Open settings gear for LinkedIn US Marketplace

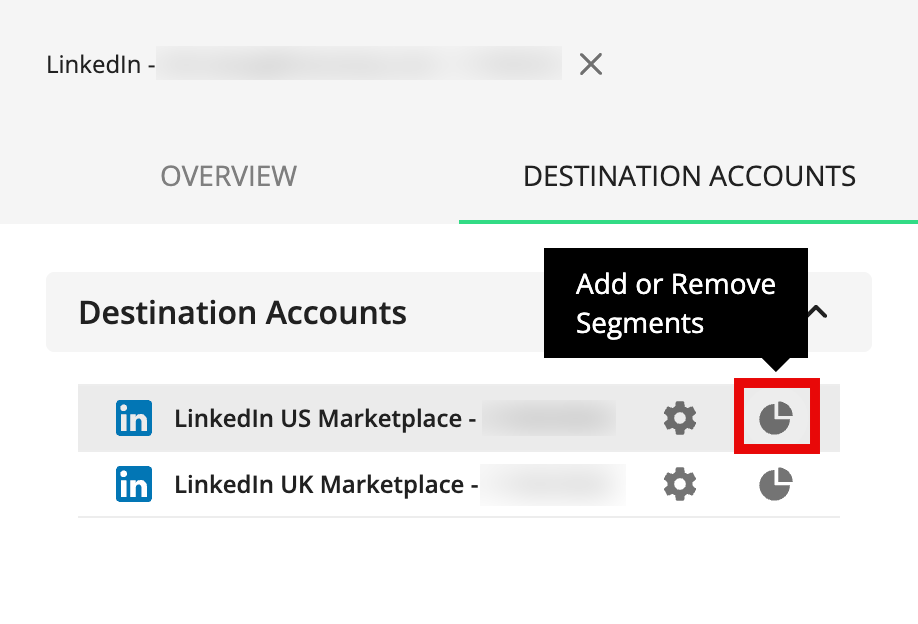pyautogui.click(x=680, y=418)
